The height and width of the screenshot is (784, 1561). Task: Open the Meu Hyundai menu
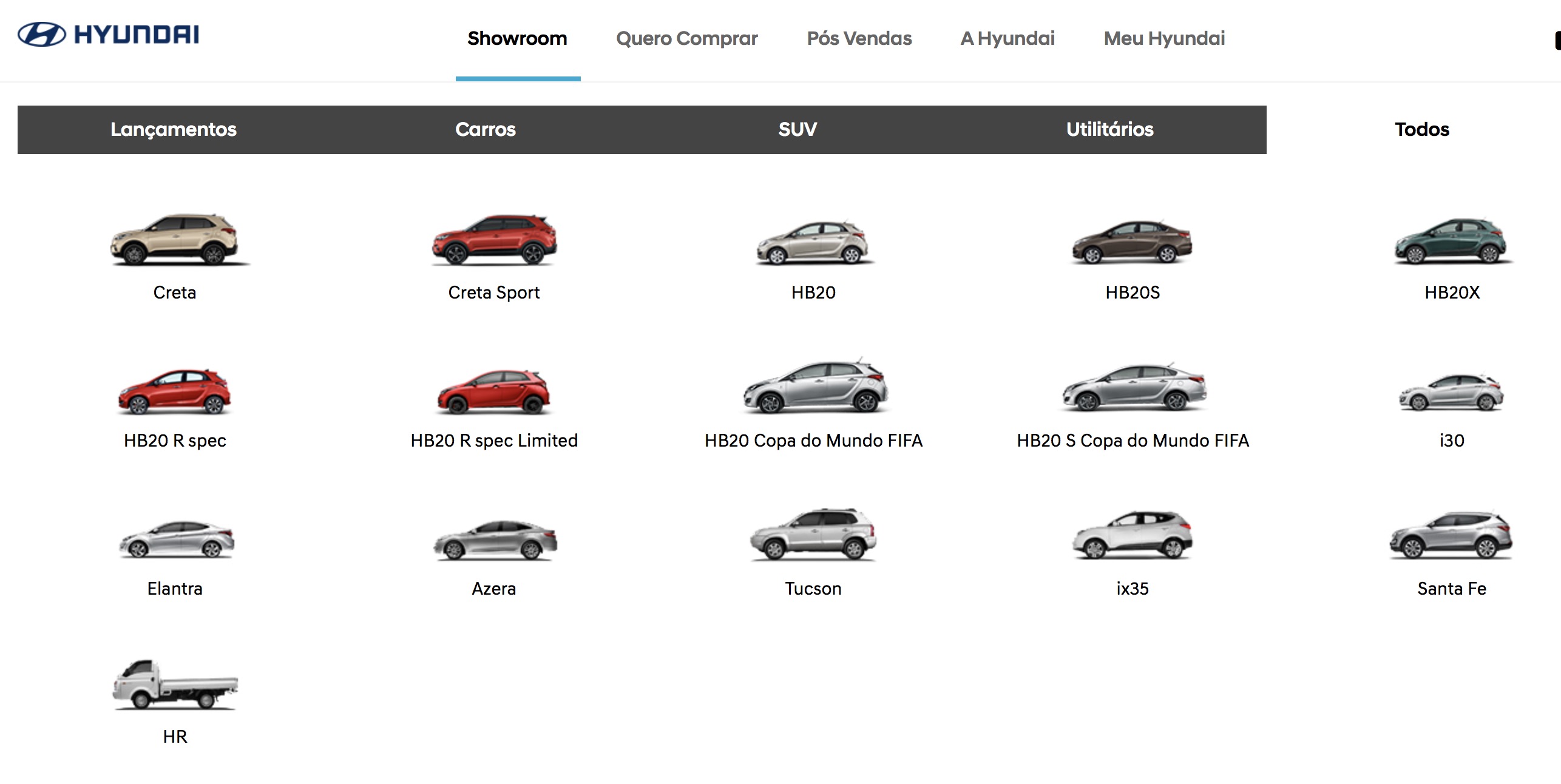[1164, 39]
